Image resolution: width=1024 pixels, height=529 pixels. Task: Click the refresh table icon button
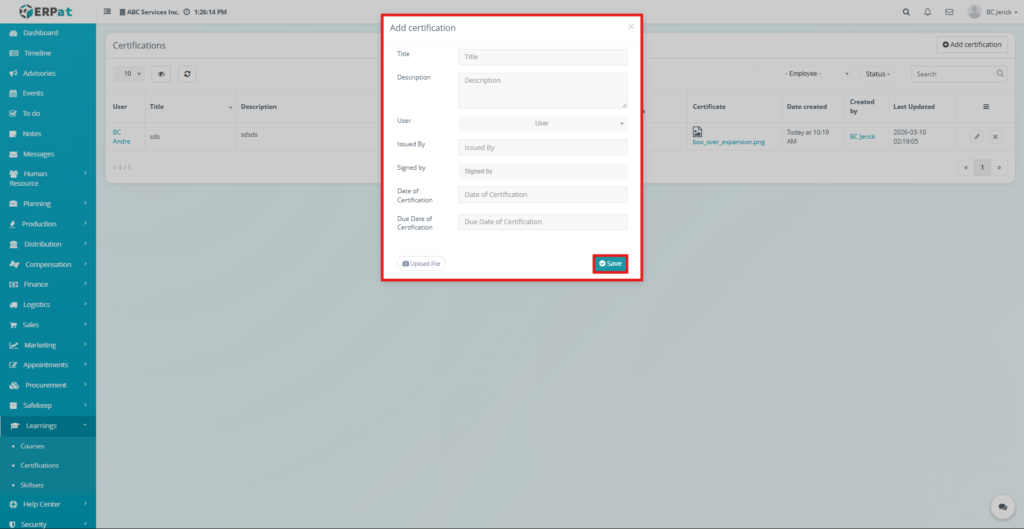pyautogui.click(x=187, y=74)
